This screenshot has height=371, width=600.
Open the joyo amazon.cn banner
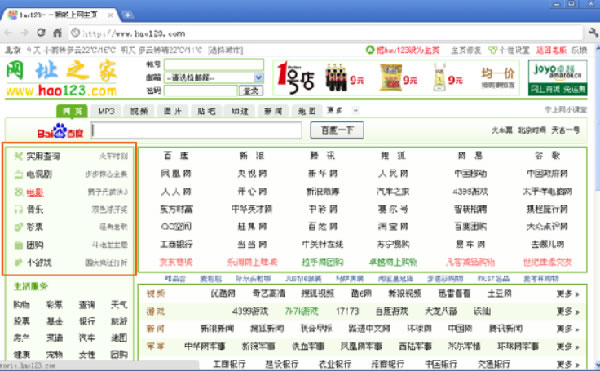point(557,78)
